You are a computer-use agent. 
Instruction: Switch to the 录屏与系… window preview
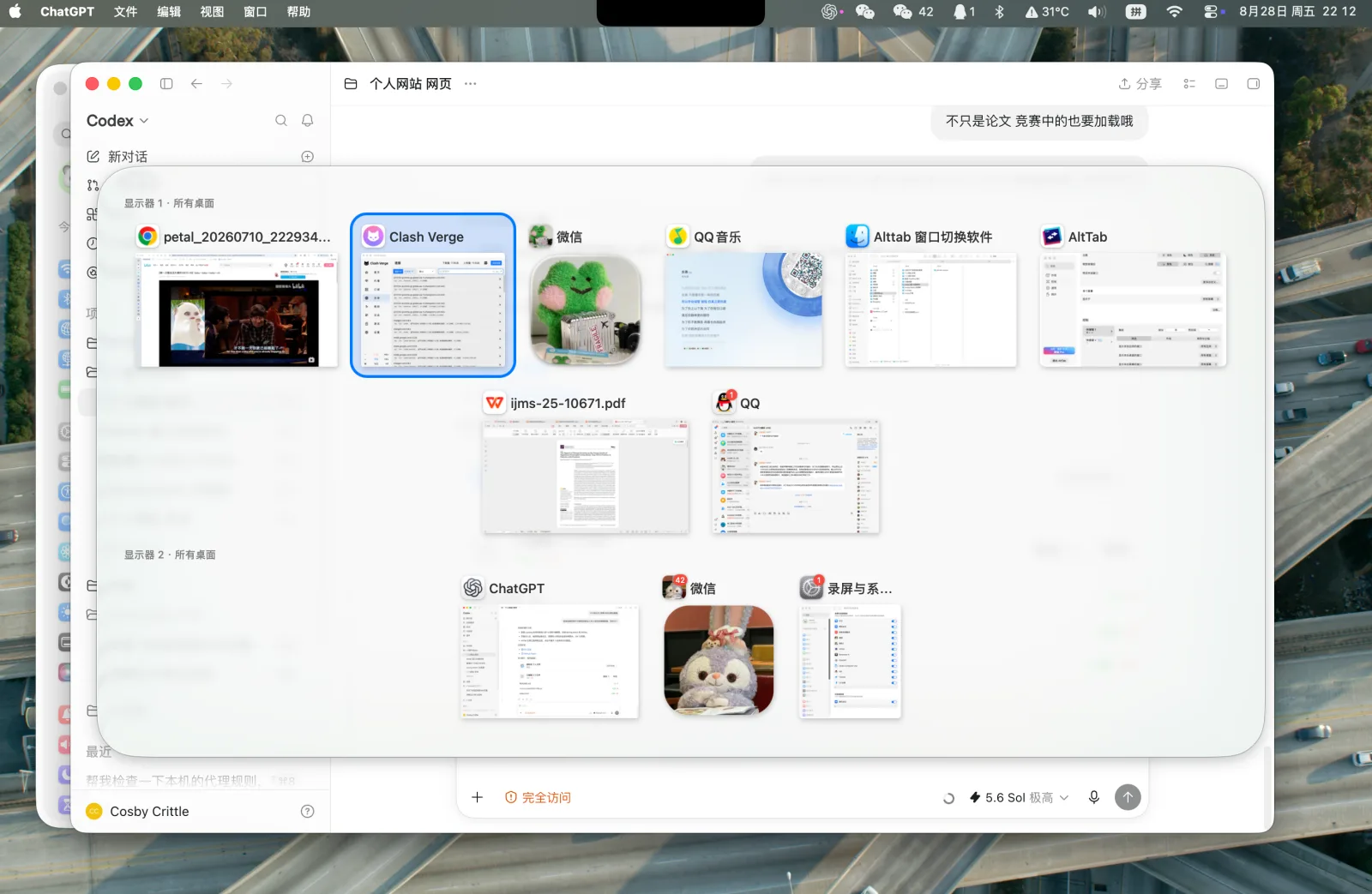(850, 661)
